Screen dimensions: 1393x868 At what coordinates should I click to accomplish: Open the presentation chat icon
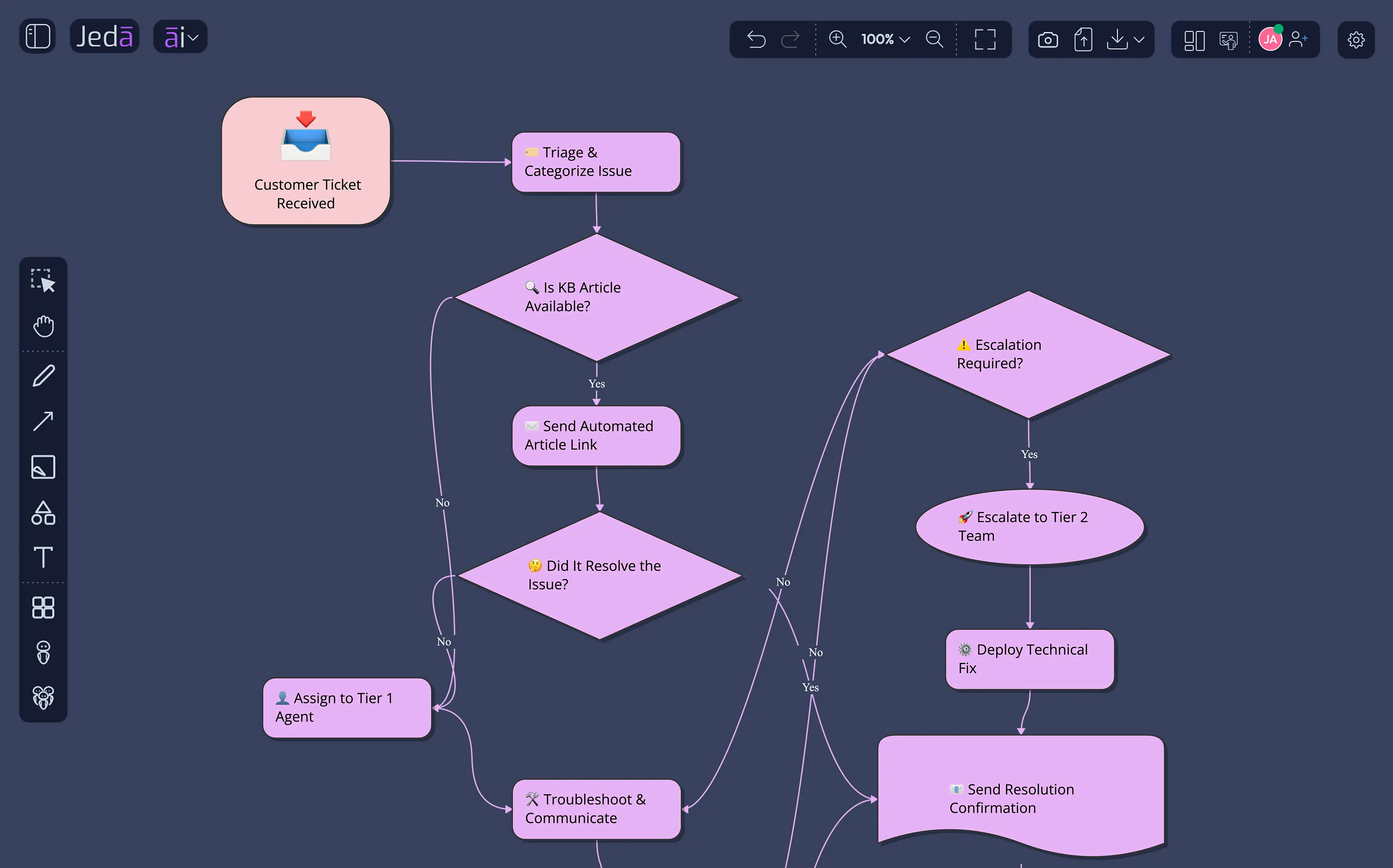click(x=1229, y=40)
